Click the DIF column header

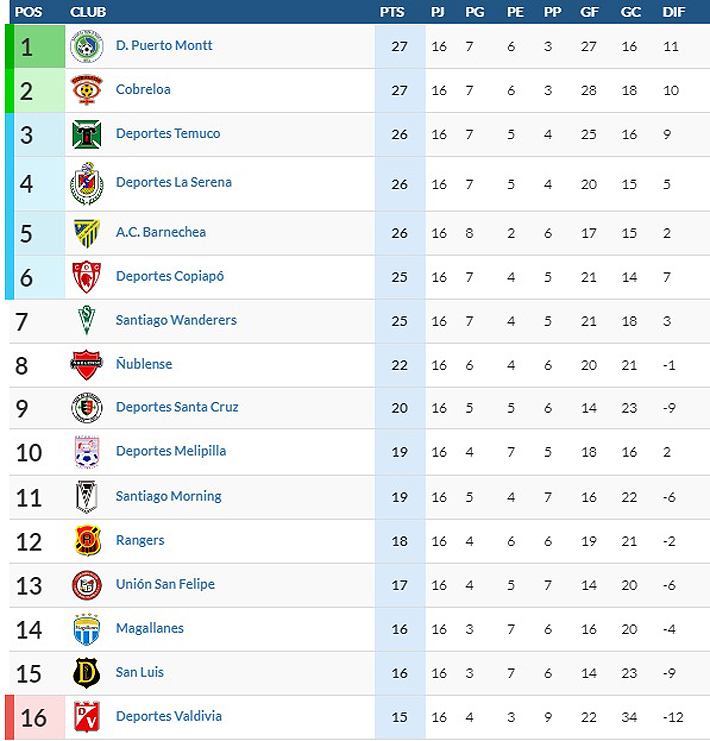pyautogui.click(x=674, y=12)
